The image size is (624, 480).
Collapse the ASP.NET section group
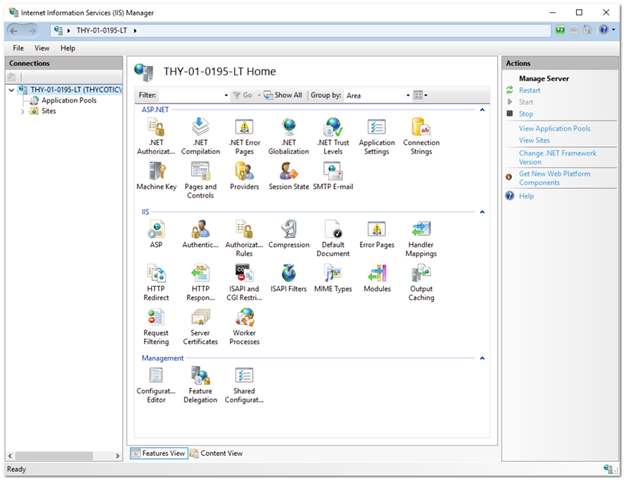point(482,108)
